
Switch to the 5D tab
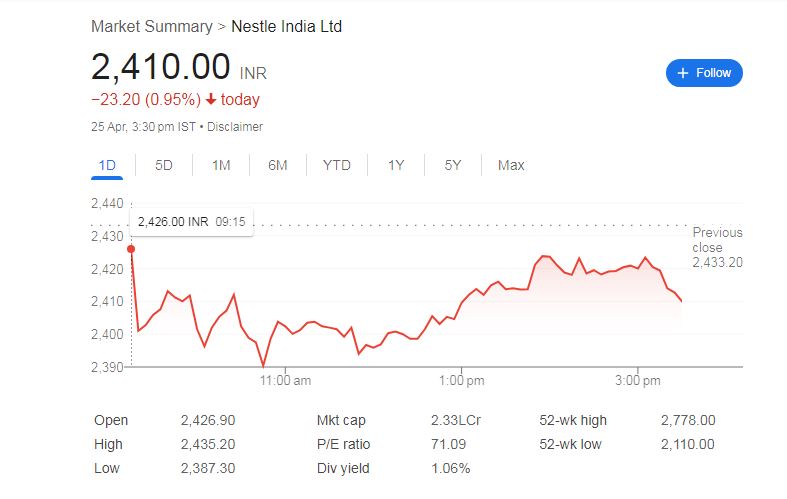(x=164, y=165)
